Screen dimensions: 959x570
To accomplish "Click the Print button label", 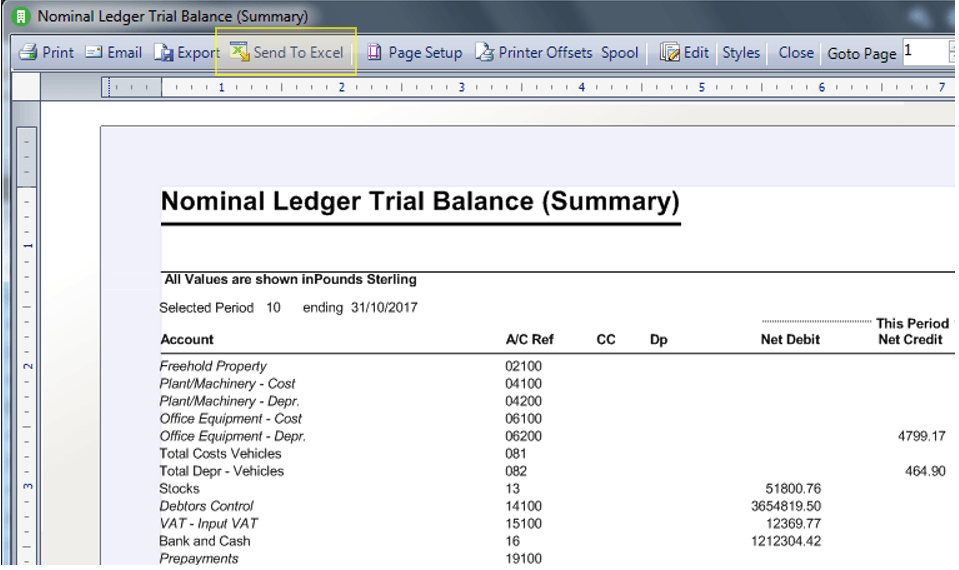I will pos(58,53).
